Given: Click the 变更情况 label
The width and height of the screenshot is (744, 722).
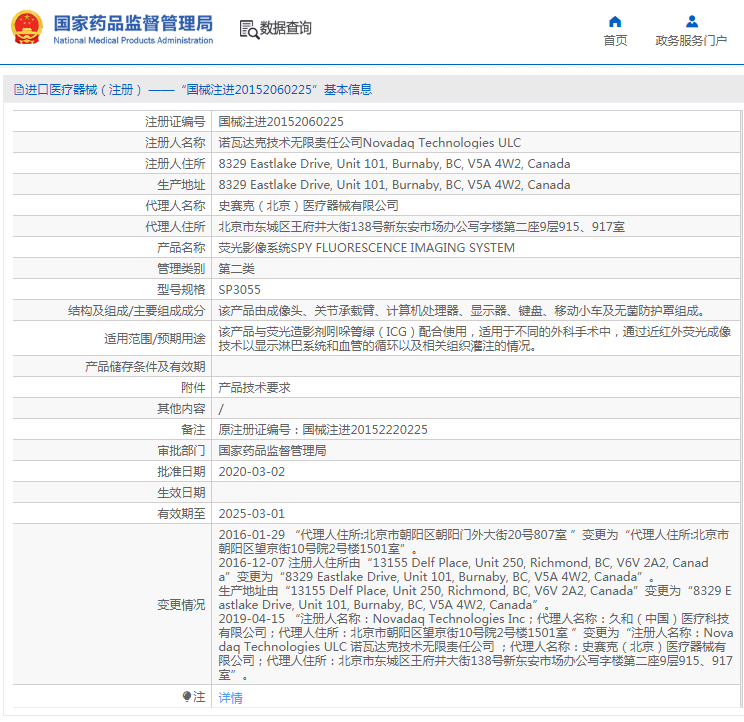Looking at the screenshot, I should 181,605.
